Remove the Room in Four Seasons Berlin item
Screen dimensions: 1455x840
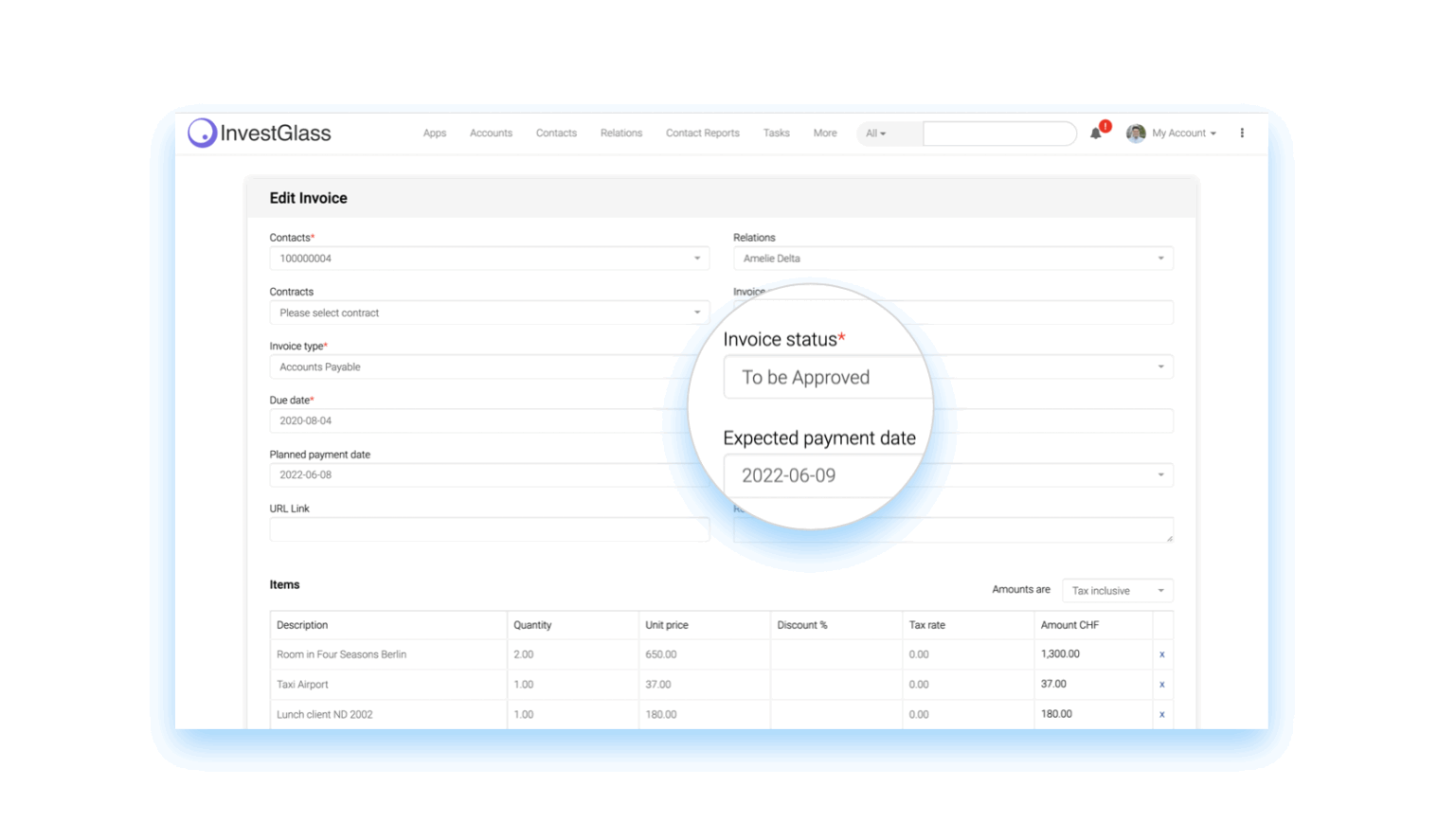tap(1162, 654)
